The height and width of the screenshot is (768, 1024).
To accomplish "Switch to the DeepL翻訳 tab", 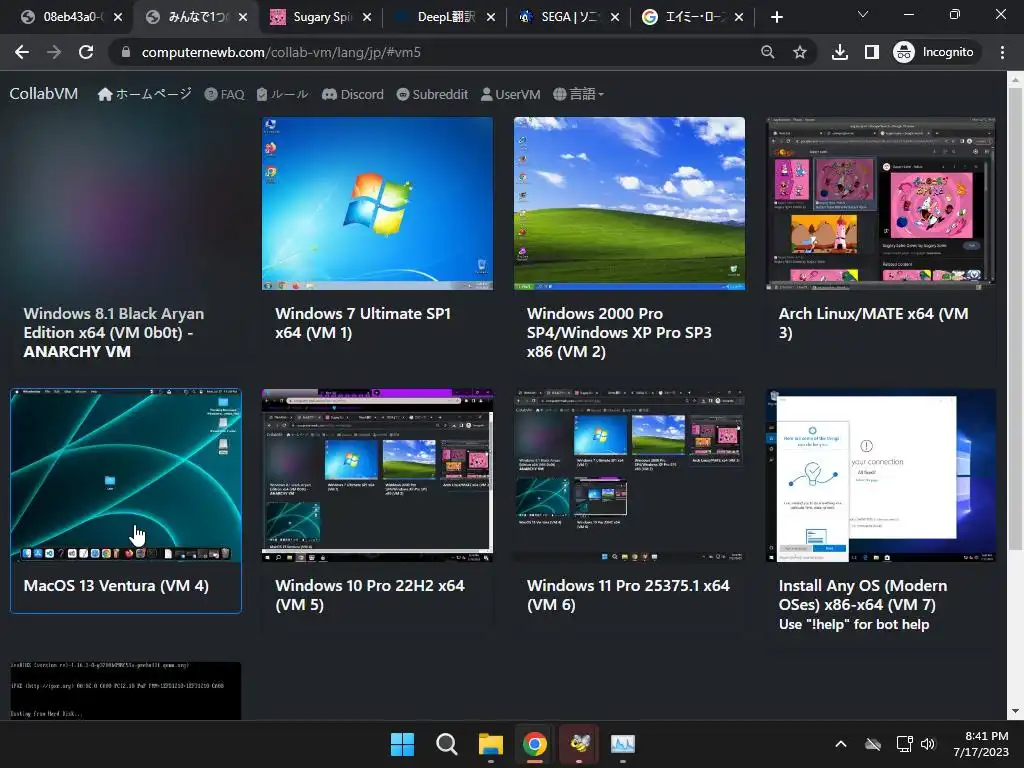I will [x=444, y=17].
